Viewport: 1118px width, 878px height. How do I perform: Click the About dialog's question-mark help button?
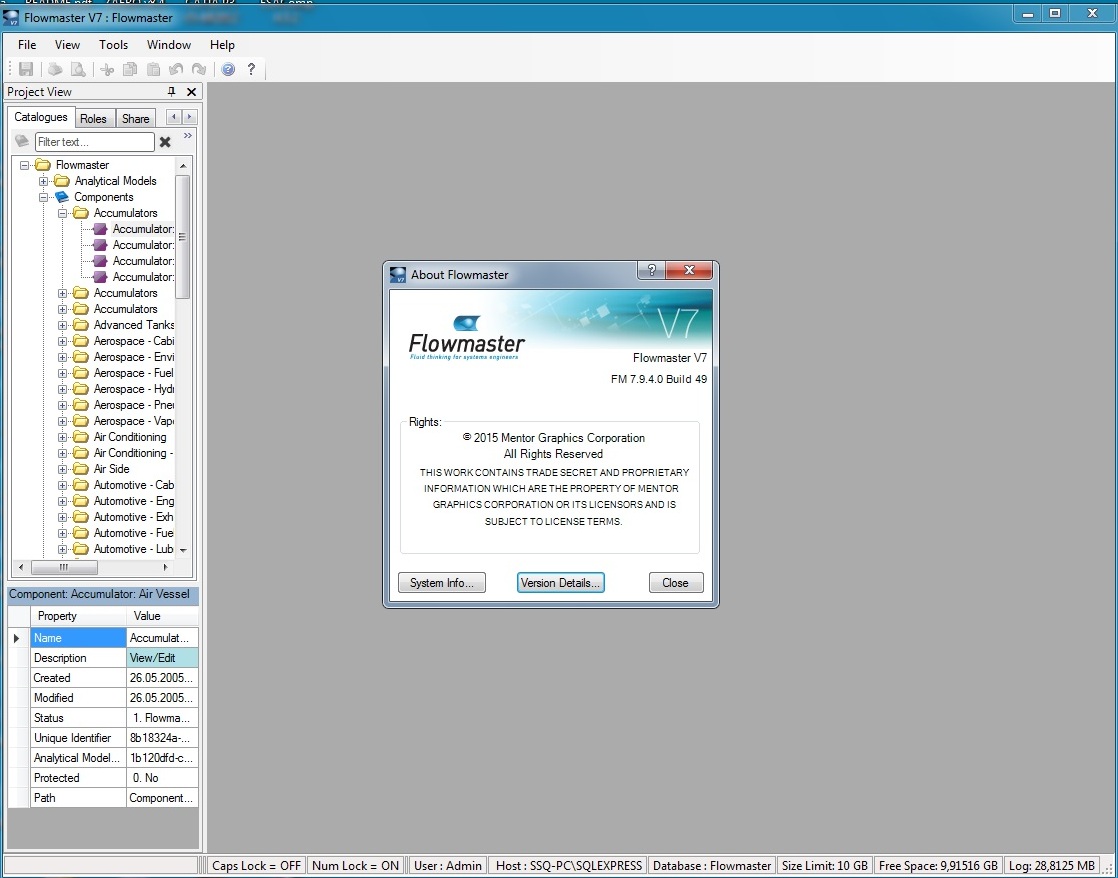click(651, 270)
